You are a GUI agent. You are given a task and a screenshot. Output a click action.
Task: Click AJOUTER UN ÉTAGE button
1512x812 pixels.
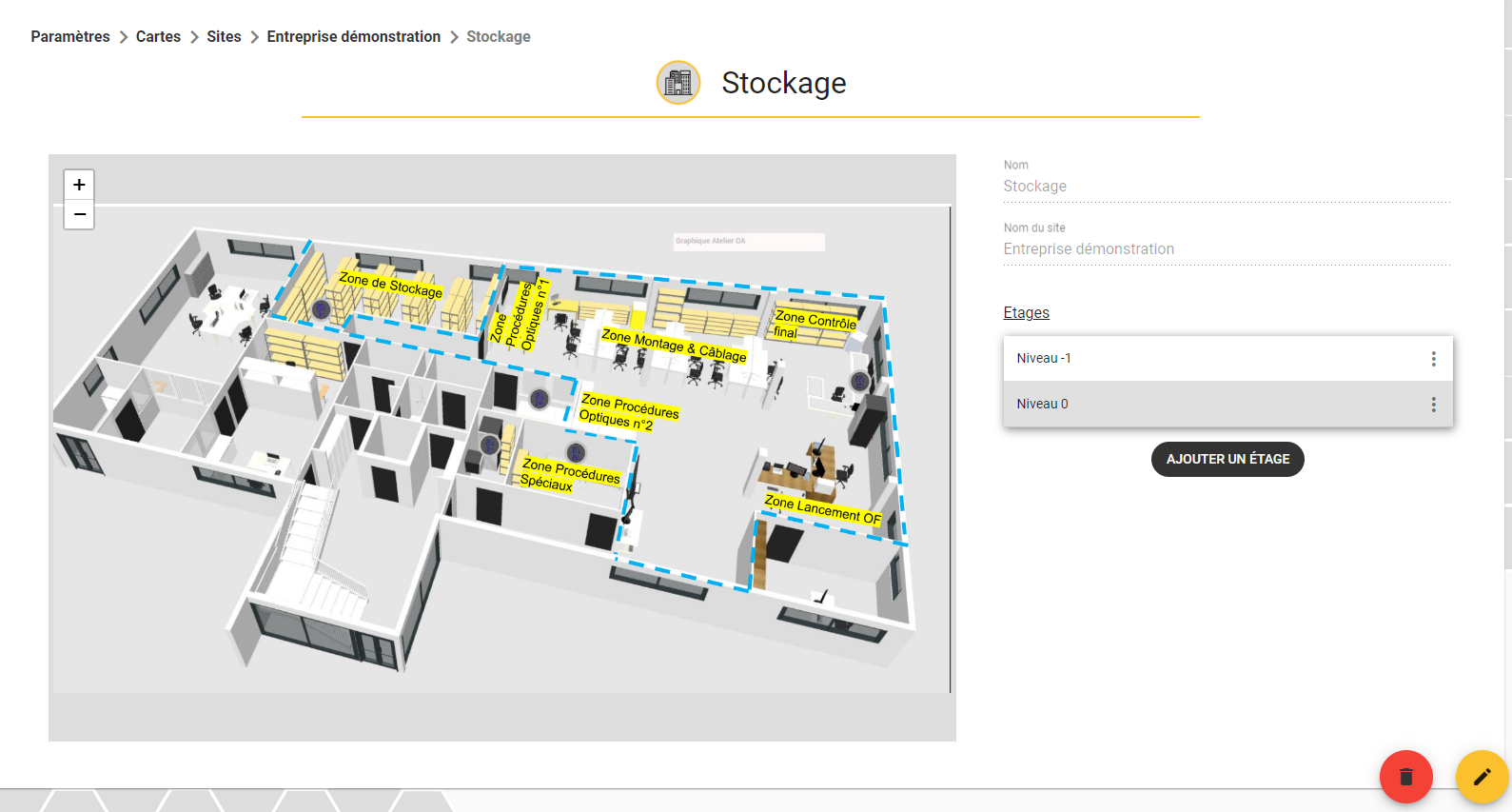[1227, 459]
